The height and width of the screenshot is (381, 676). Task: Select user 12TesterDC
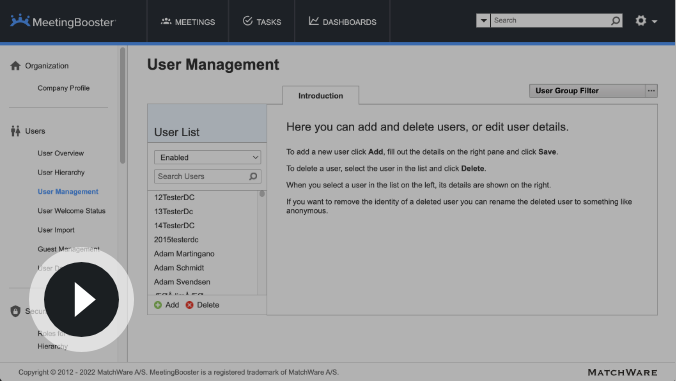[174, 197]
